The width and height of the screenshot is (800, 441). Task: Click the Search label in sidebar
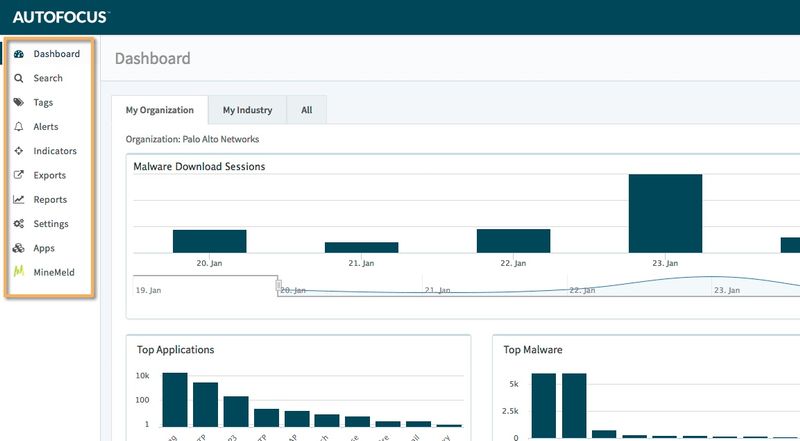click(x=48, y=78)
